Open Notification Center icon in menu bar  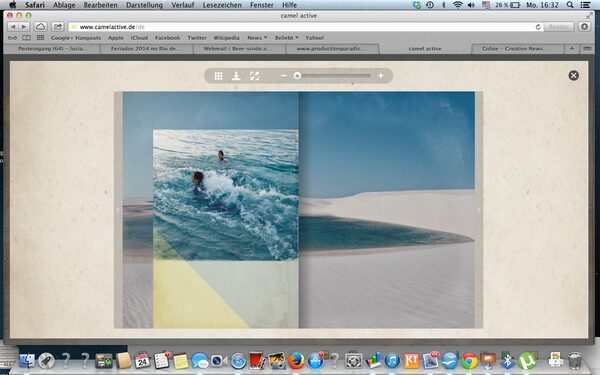(585, 5)
